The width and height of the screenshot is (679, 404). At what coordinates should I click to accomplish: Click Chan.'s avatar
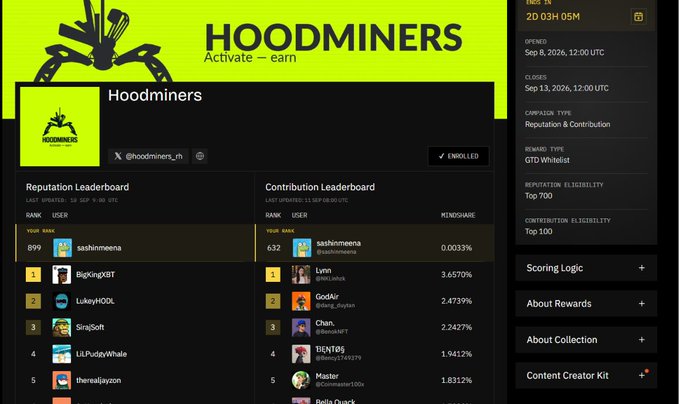301,327
